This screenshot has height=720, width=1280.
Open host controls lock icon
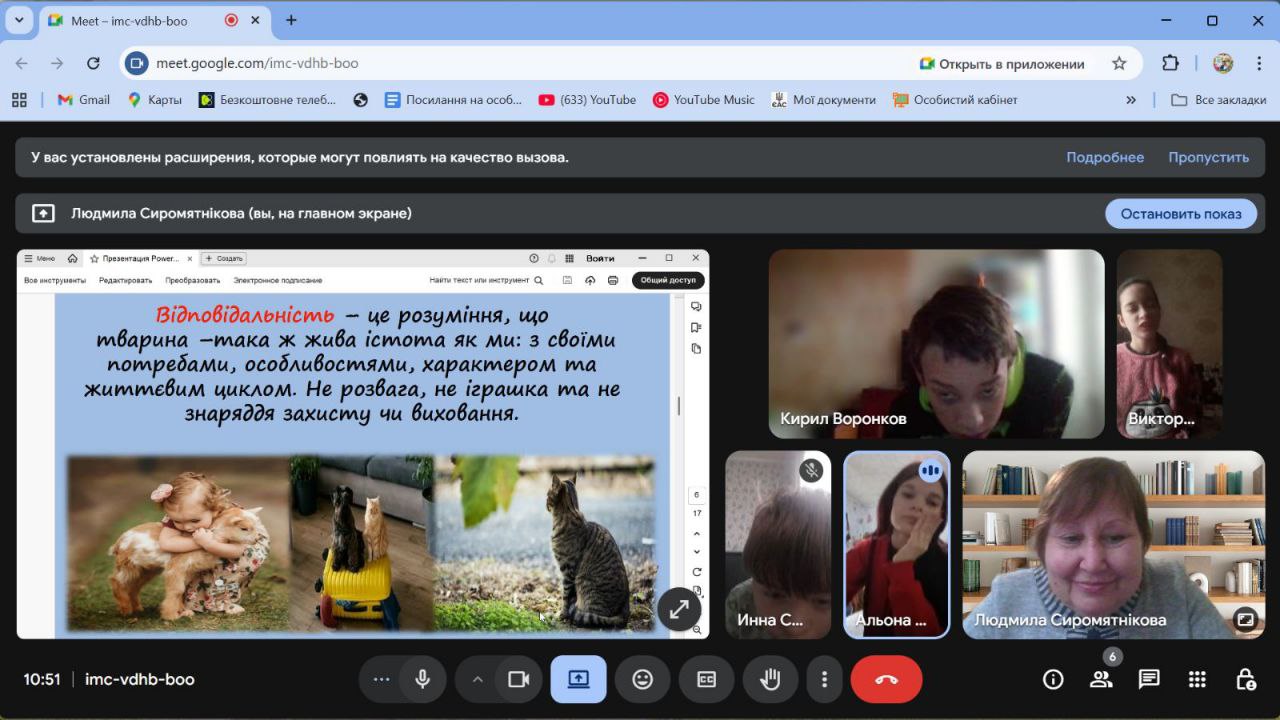(1245, 679)
